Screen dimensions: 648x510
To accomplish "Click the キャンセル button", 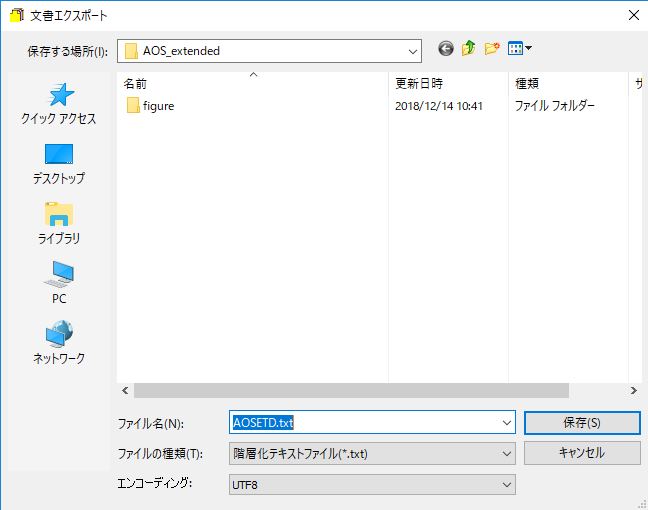I will [581, 452].
